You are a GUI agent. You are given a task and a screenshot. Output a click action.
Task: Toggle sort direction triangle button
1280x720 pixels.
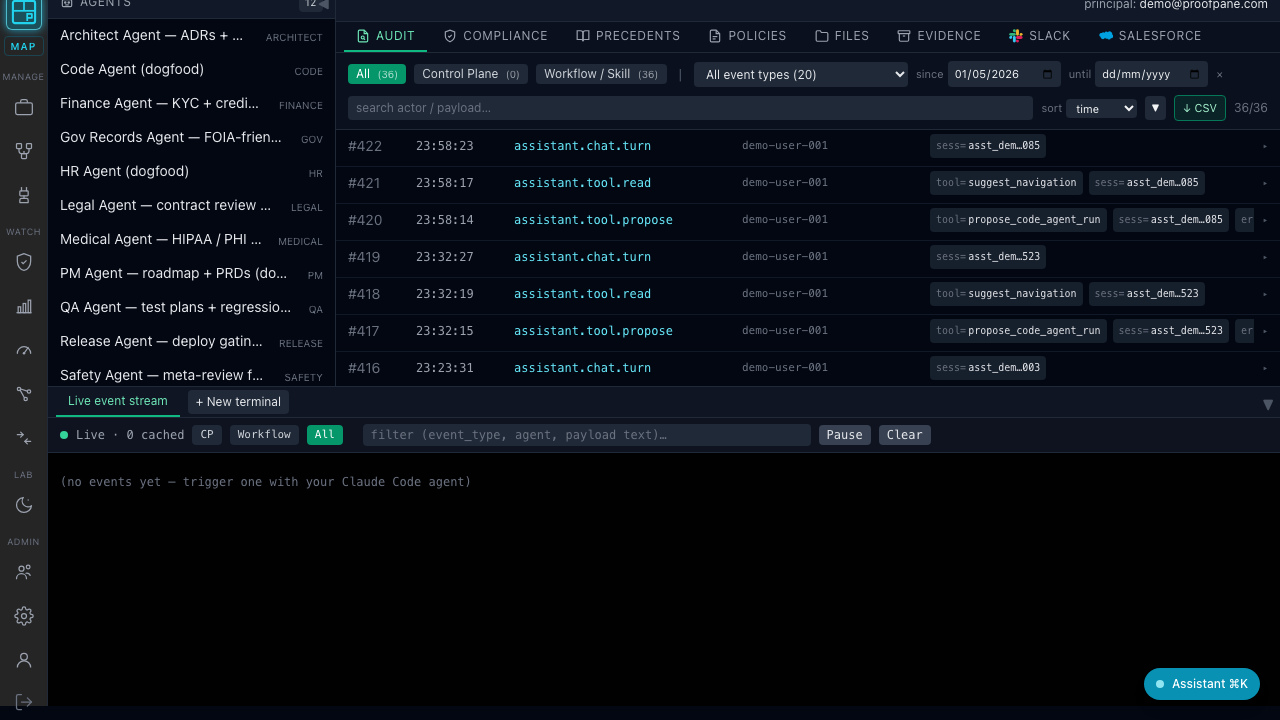coord(1155,108)
